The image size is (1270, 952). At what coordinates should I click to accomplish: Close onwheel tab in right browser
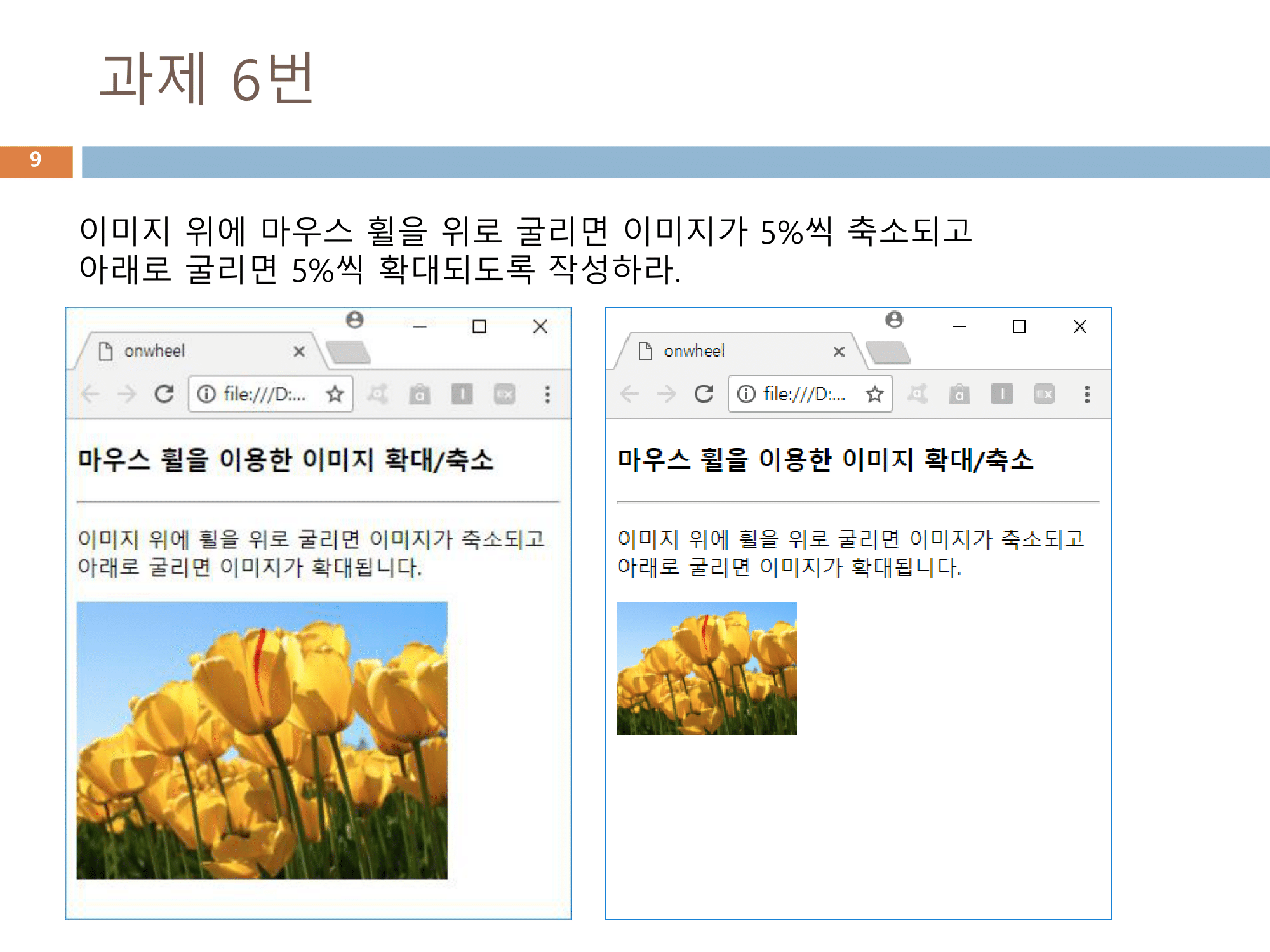[x=839, y=352]
